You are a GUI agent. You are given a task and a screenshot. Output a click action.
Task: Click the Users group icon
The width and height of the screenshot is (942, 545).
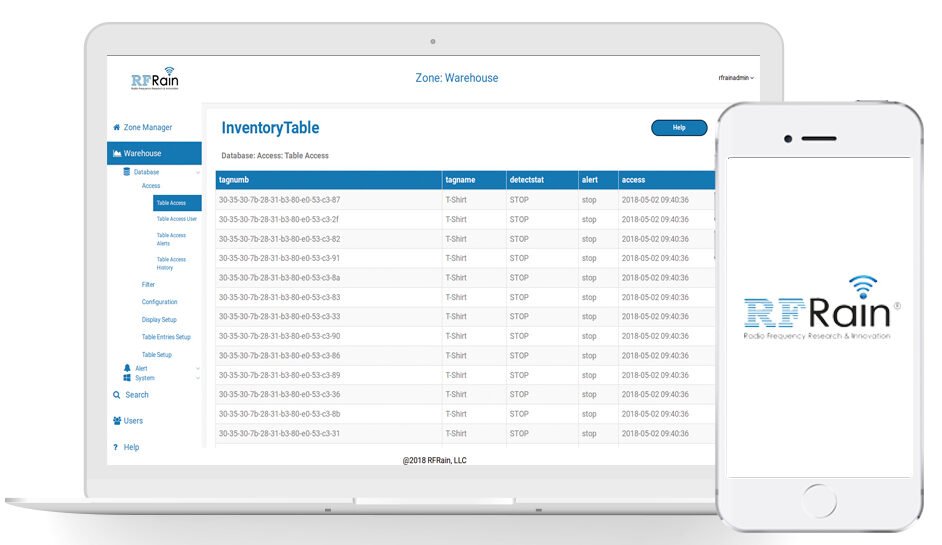tap(117, 421)
